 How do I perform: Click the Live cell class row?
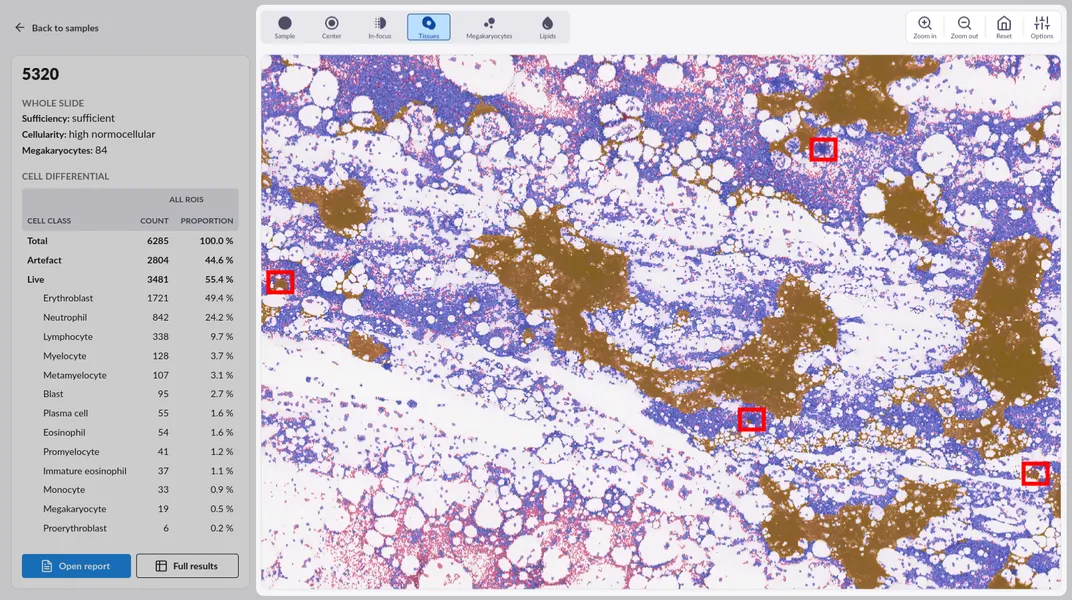coord(130,279)
